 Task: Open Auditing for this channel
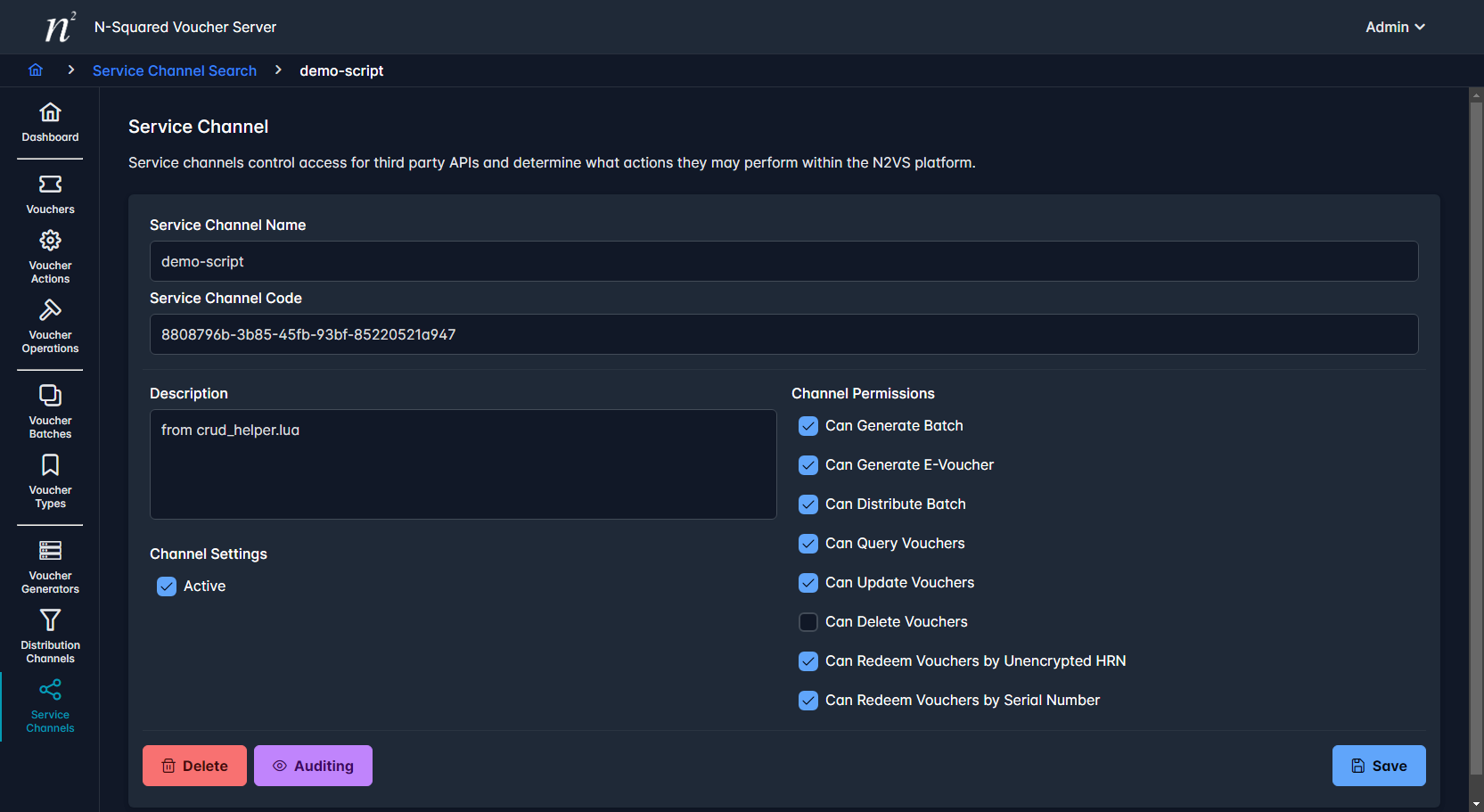(313, 766)
